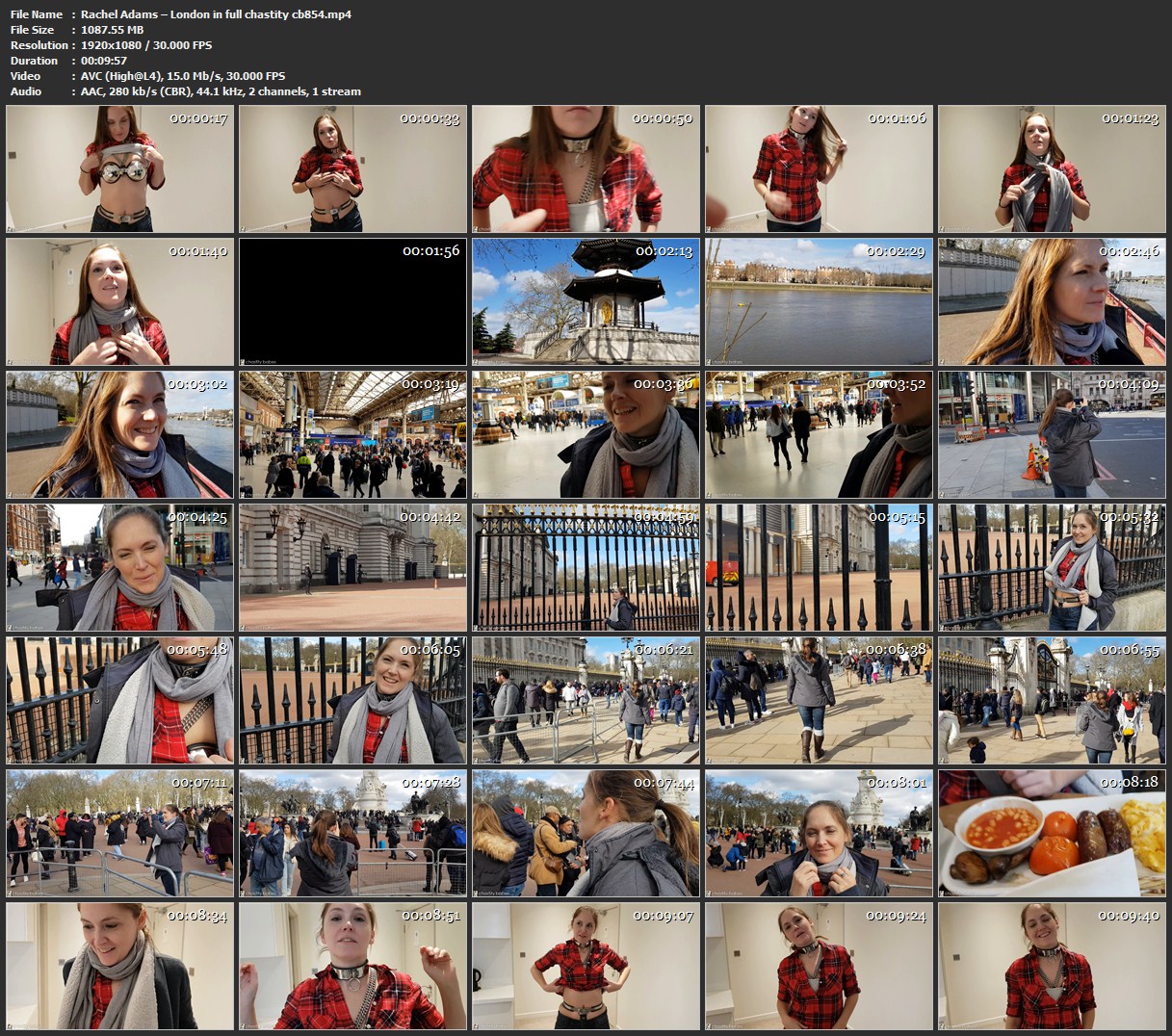Click the file name ending in cb854.mp4
The height and width of the screenshot is (1036, 1172).
pyautogui.click(x=216, y=14)
